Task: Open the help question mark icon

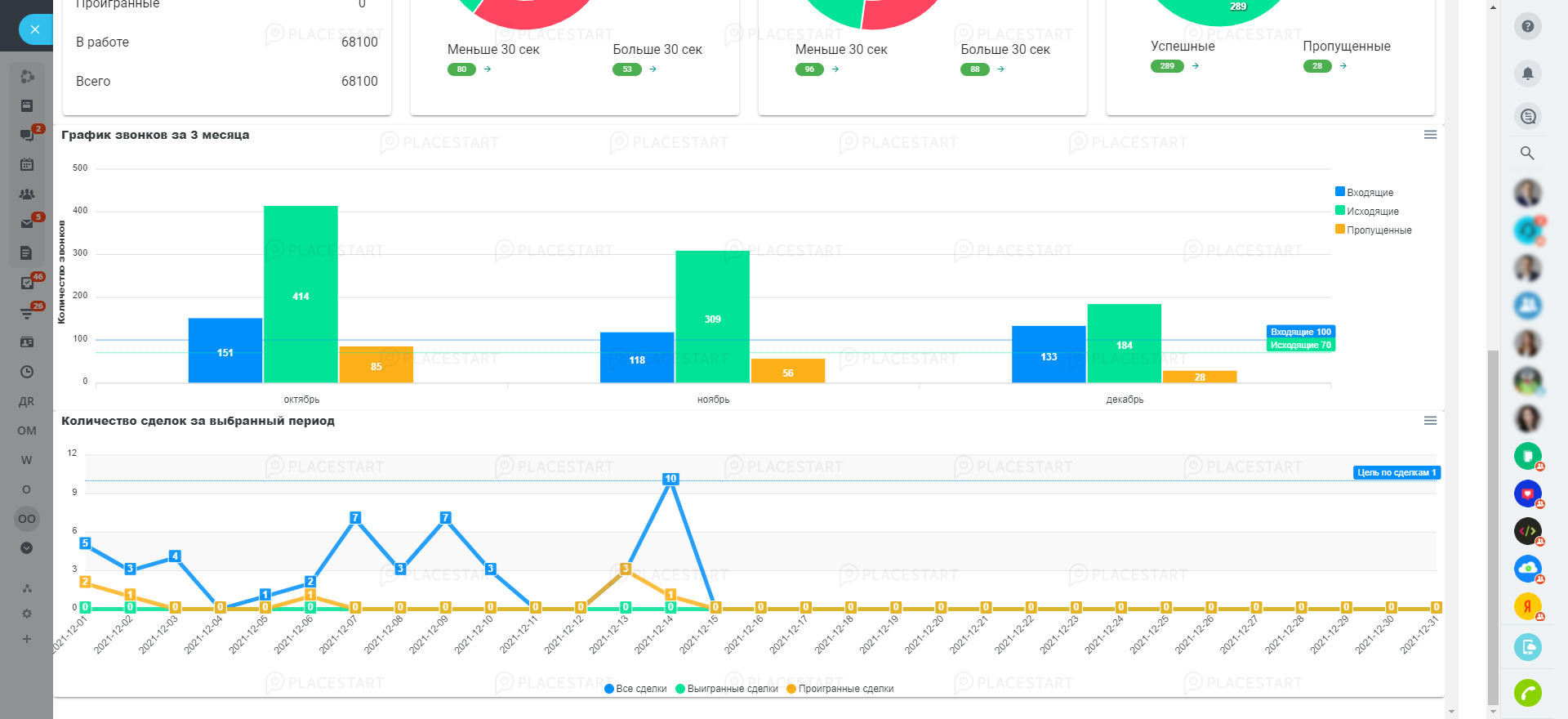Action: tap(1527, 26)
